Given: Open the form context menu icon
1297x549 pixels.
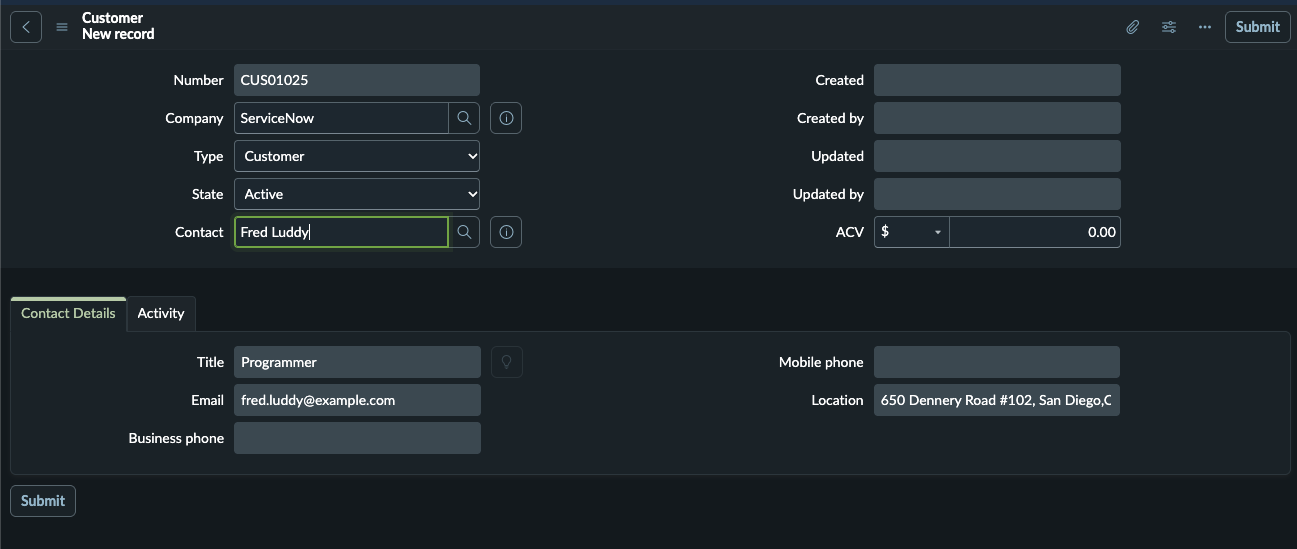Looking at the screenshot, I should click(x=62, y=27).
